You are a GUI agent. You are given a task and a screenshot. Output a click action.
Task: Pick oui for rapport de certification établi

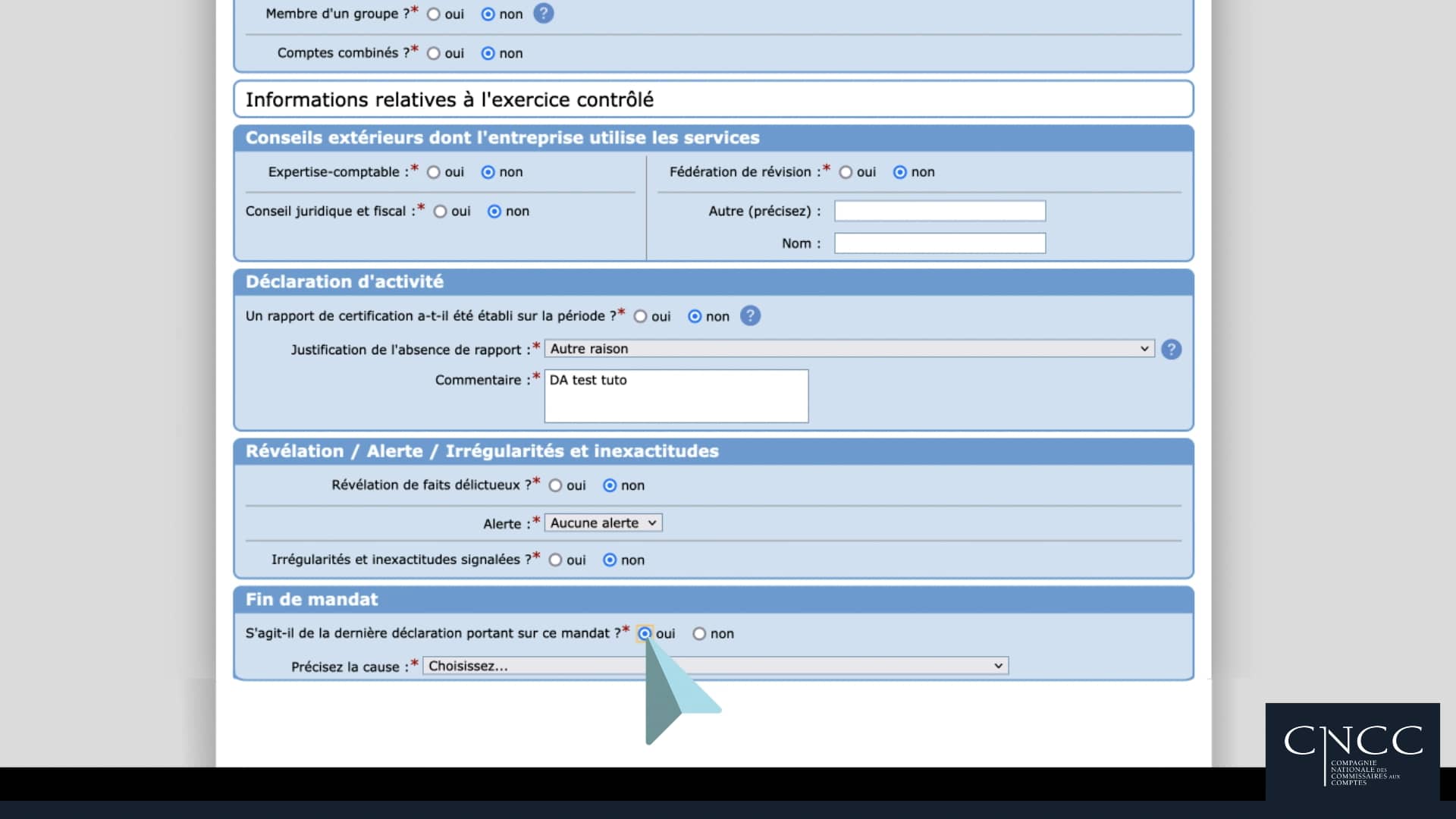[640, 316]
